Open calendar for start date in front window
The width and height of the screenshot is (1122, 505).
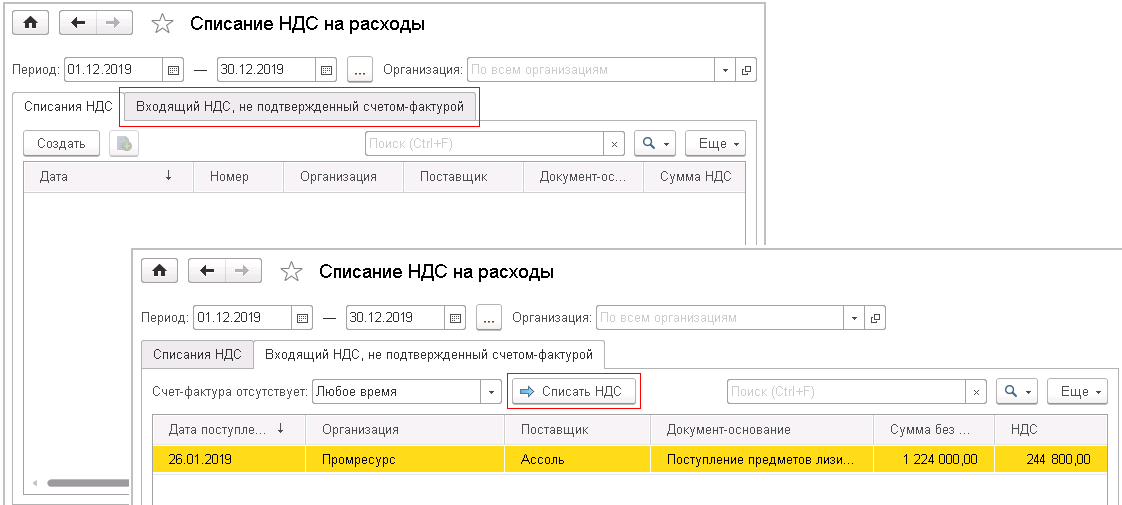pyautogui.click(x=302, y=317)
